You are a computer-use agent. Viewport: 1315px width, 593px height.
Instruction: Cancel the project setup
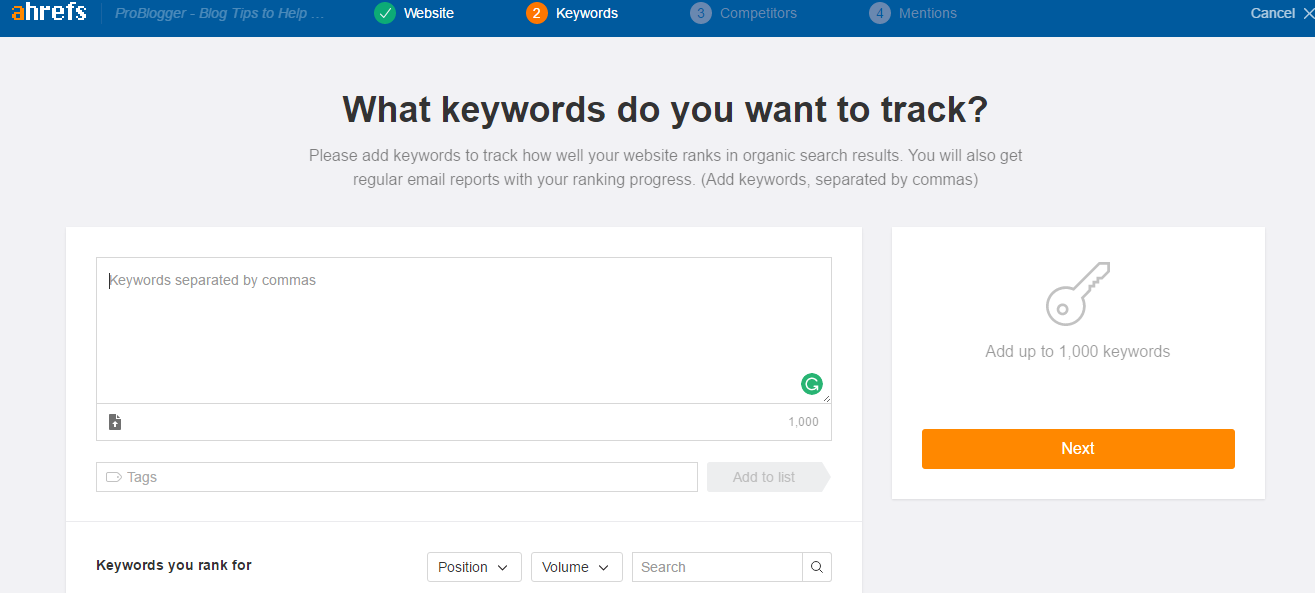click(1281, 13)
